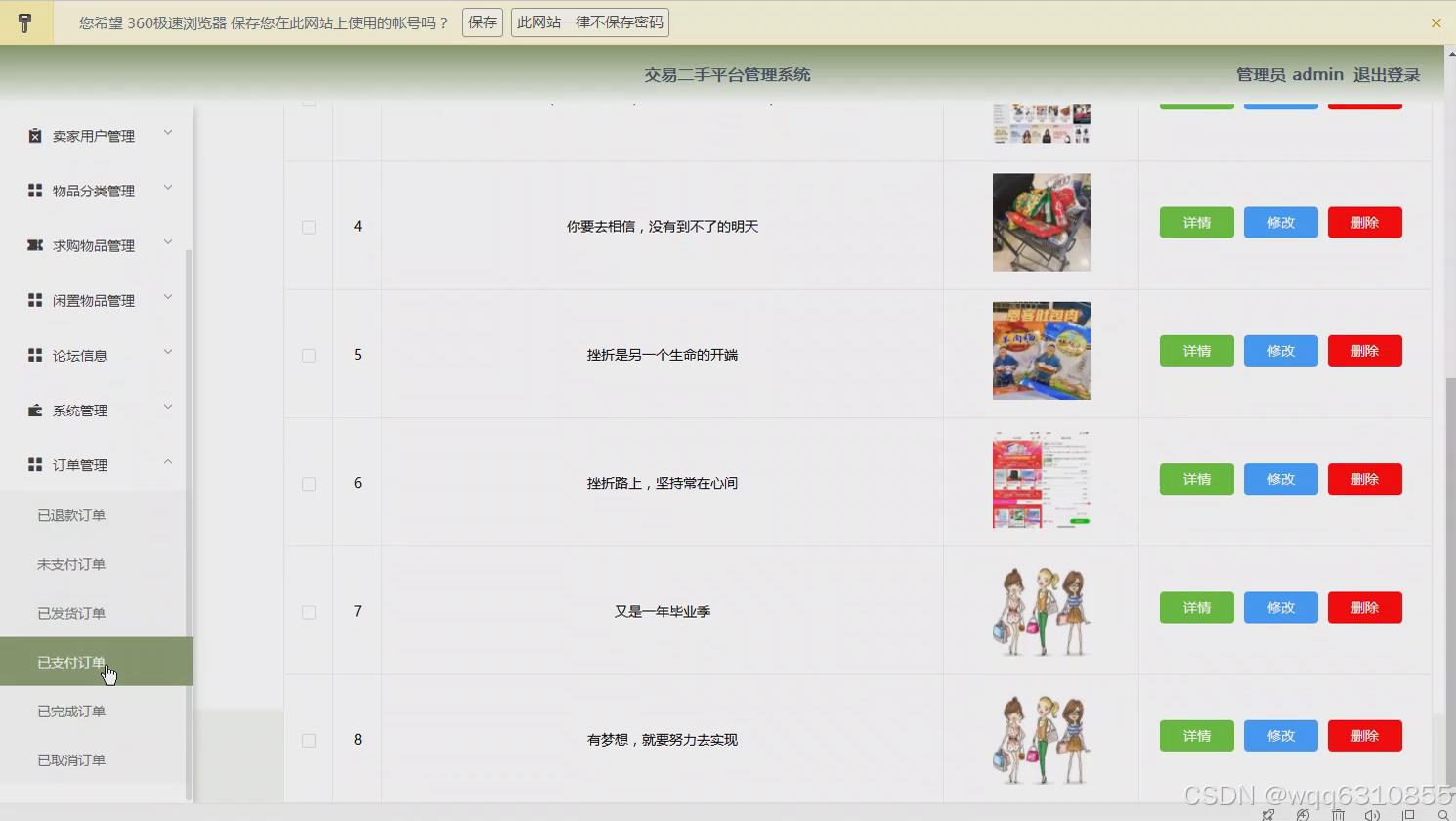Open 详情 for row 5
The height and width of the screenshot is (821, 1456).
coord(1197,351)
